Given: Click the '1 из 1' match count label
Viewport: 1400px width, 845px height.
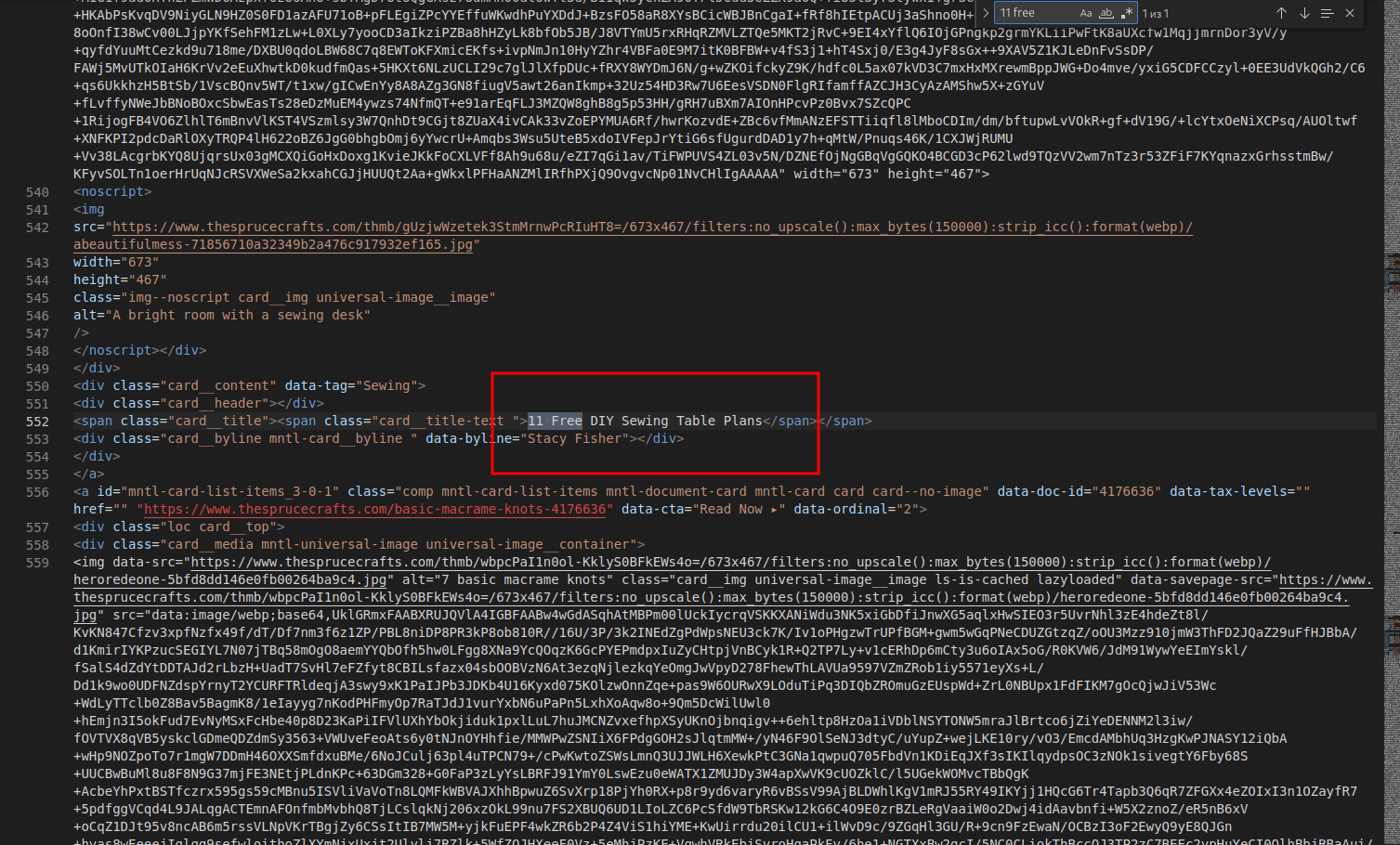Looking at the screenshot, I should [1156, 13].
